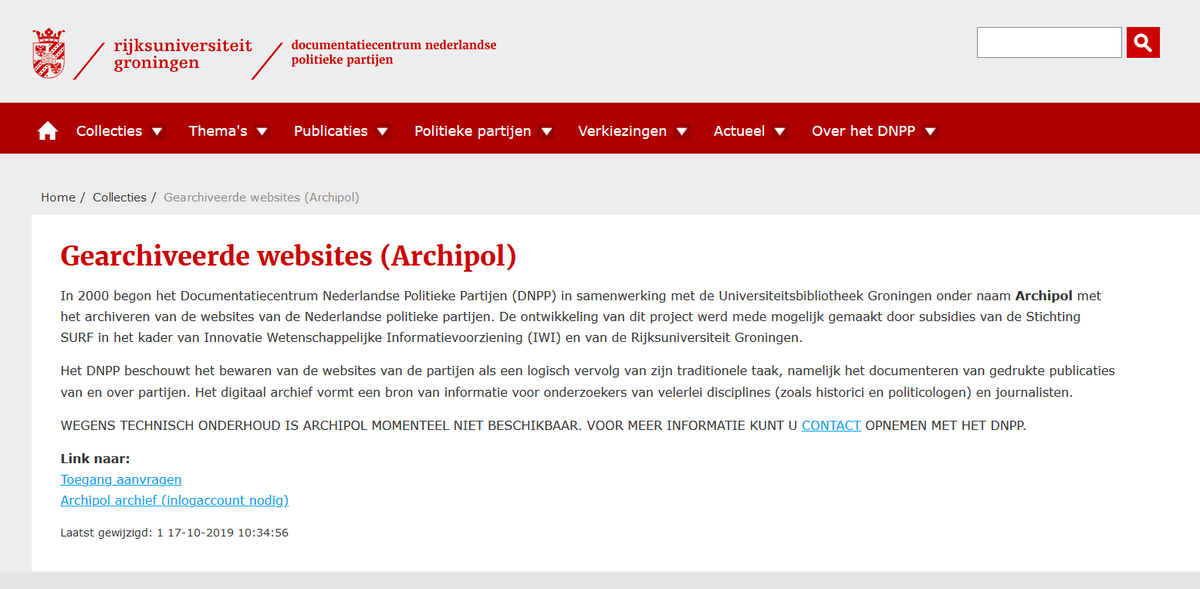
Task: Go to Collecties breadcrumb link
Action: tap(120, 197)
